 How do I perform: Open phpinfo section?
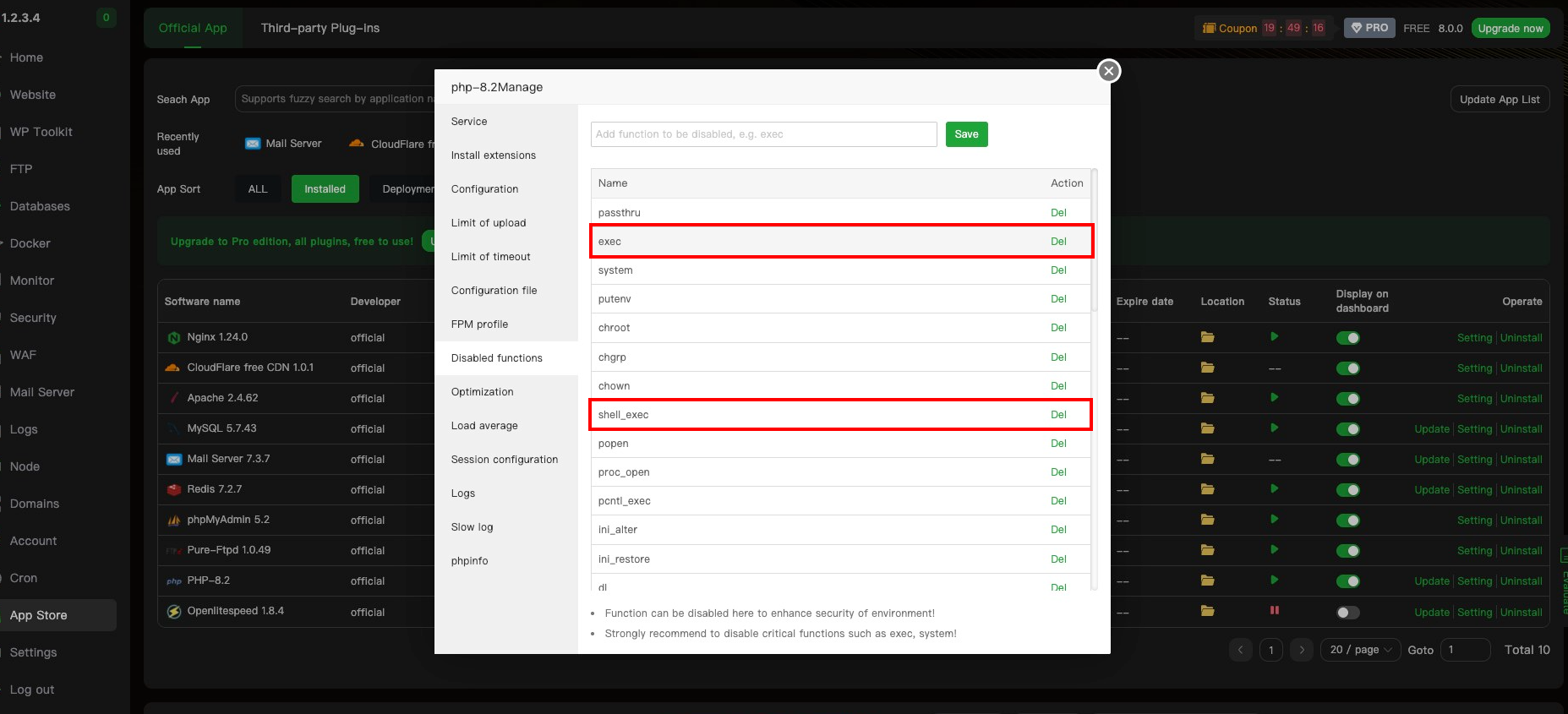(469, 561)
